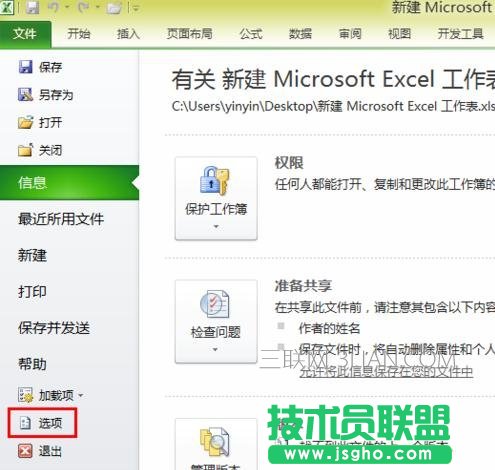
Task: Click the file path text under the title
Action: tap(333, 106)
